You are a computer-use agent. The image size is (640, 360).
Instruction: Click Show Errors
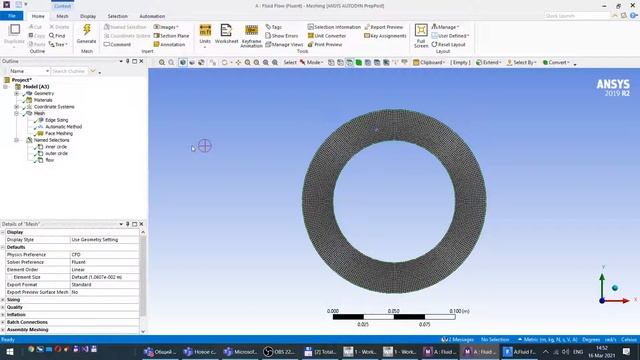tap(282, 36)
